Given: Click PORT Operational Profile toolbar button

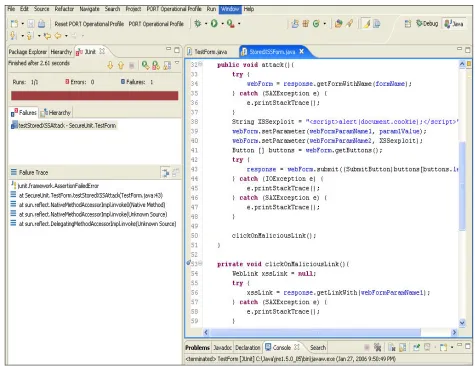Looking at the screenshot, I should [x=156, y=24].
